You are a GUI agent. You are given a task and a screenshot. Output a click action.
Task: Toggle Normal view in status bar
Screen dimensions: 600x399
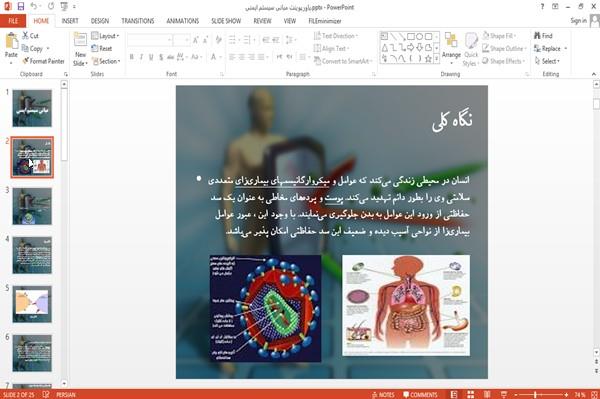pyautogui.click(x=454, y=395)
